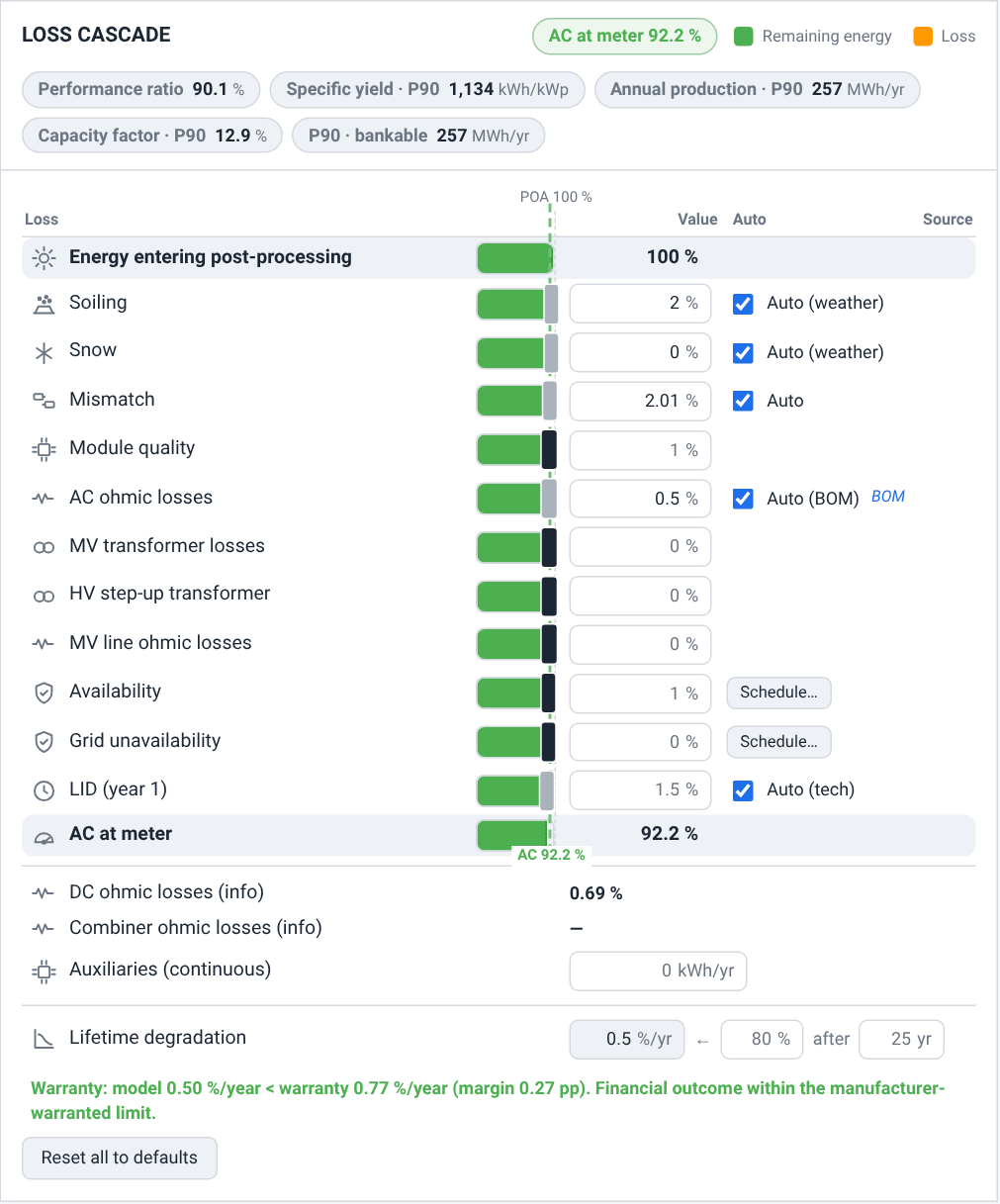1000x1204 pixels.
Task: Click the Availability value field
Action: pyautogui.click(x=640, y=694)
